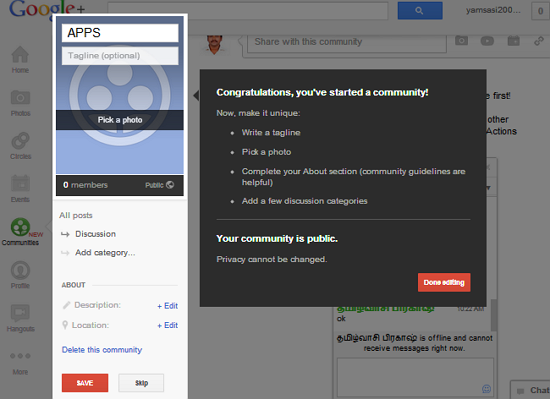This screenshot has height=399, width=550.
Task: Select the green Communities icon
Action: click(x=20, y=227)
